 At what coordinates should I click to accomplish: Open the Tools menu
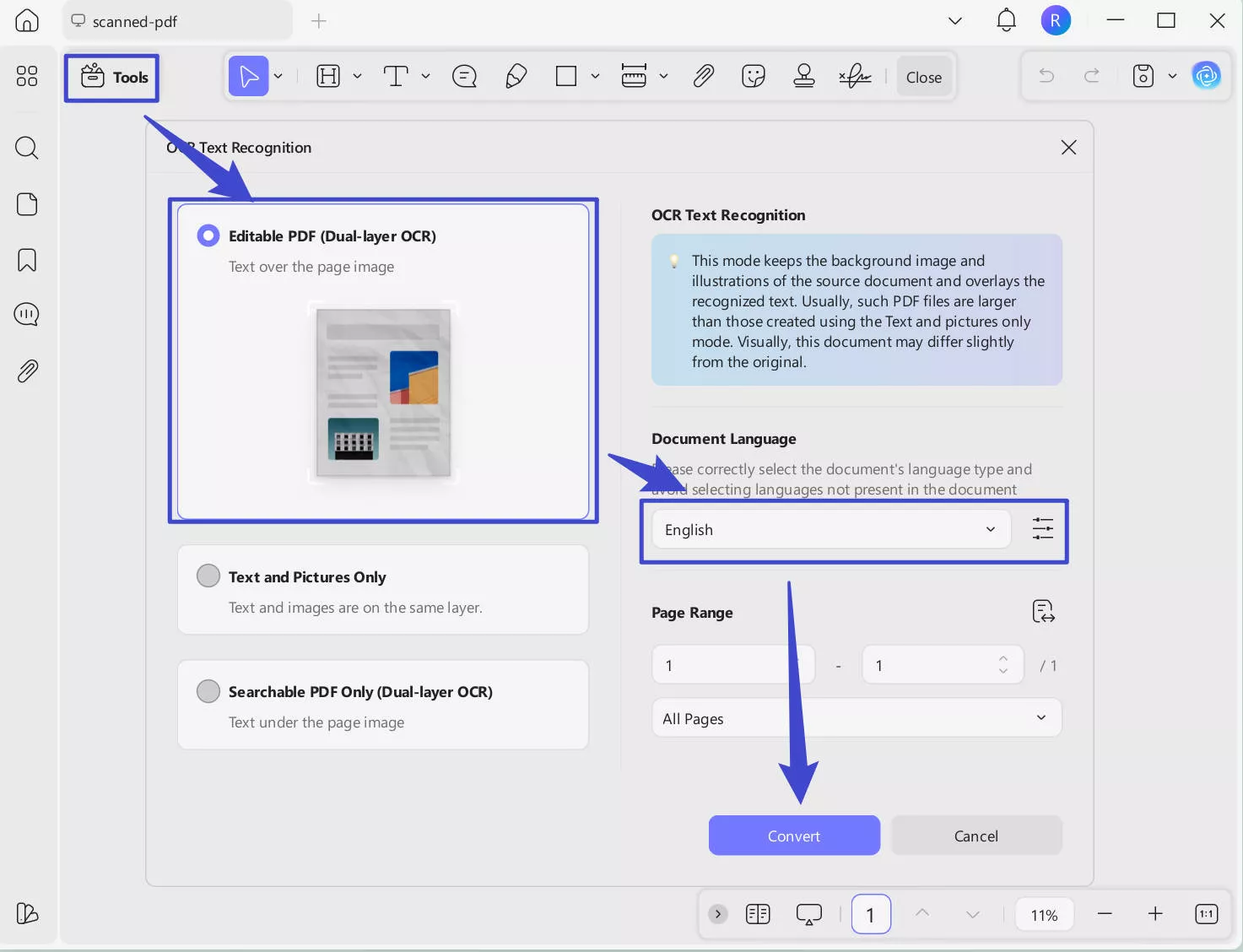[111, 77]
